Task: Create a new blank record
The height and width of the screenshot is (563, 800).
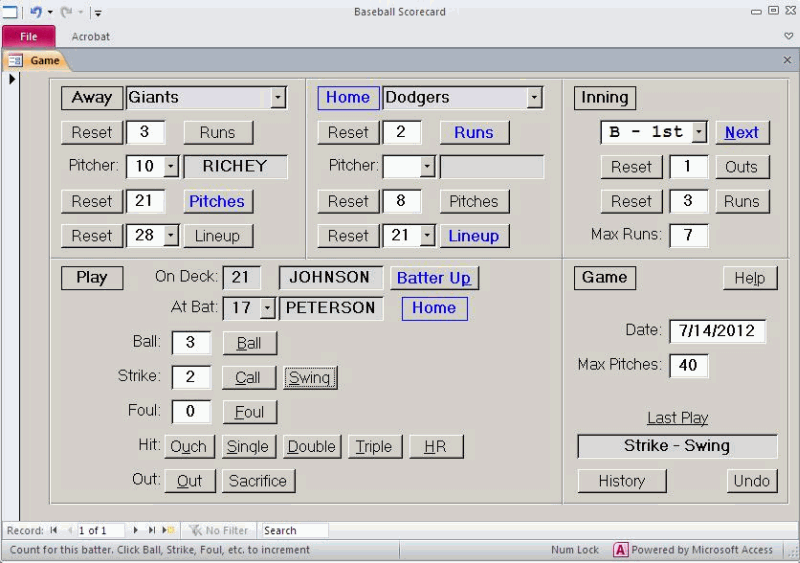Action: click(x=168, y=530)
